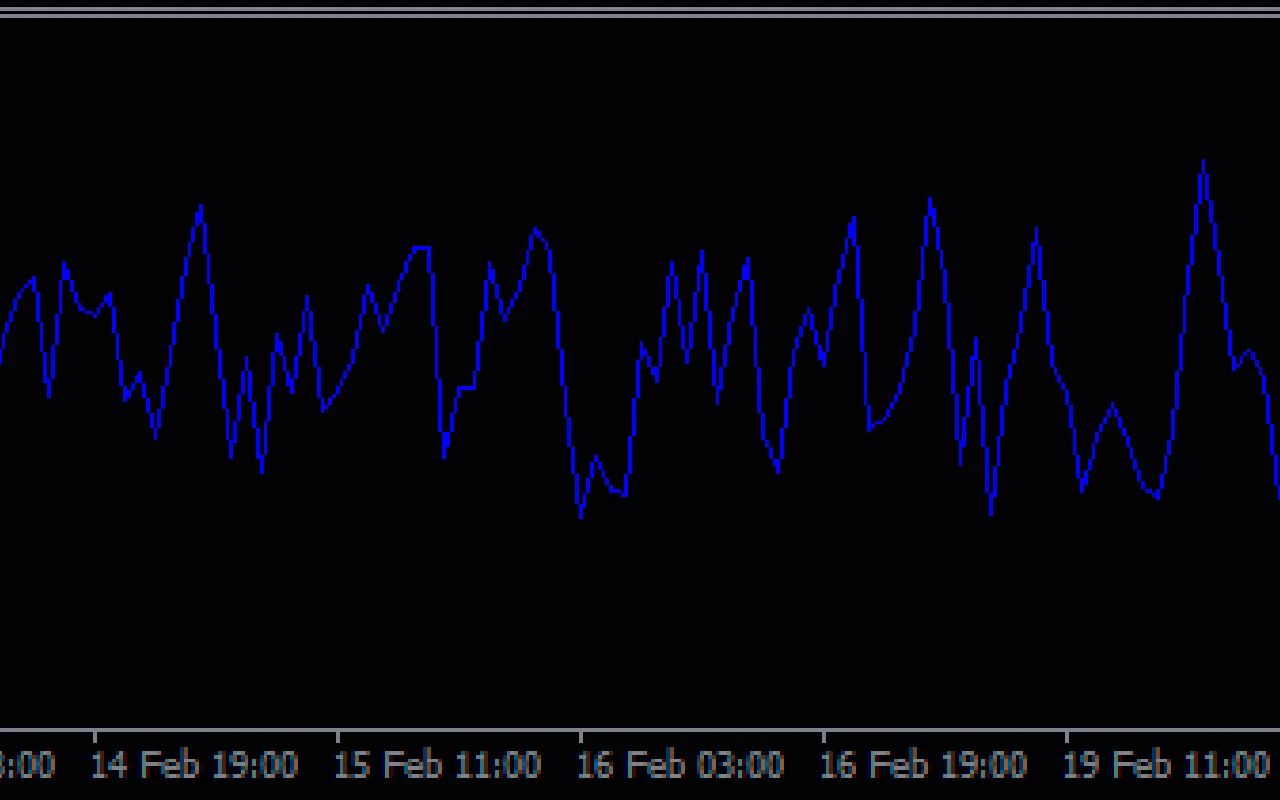The image size is (1280, 800).
Task: Click the 14 Feb 19:00 axis label
Action: (195, 765)
